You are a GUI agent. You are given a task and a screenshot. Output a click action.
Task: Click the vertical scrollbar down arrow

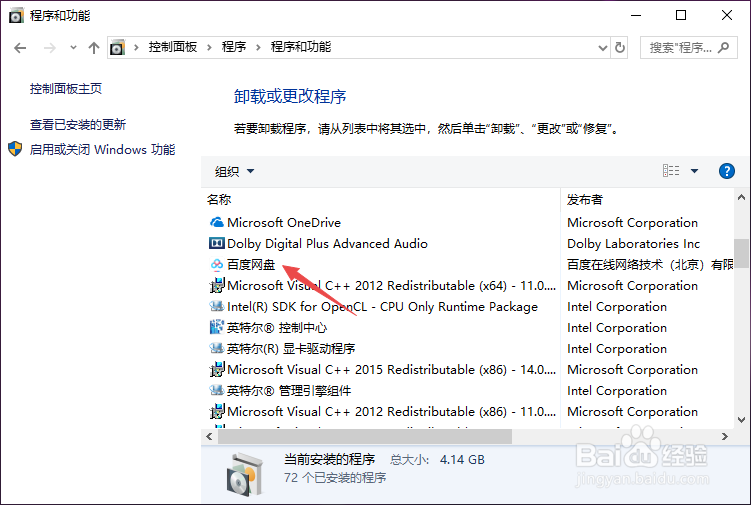pyautogui.click(x=741, y=420)
